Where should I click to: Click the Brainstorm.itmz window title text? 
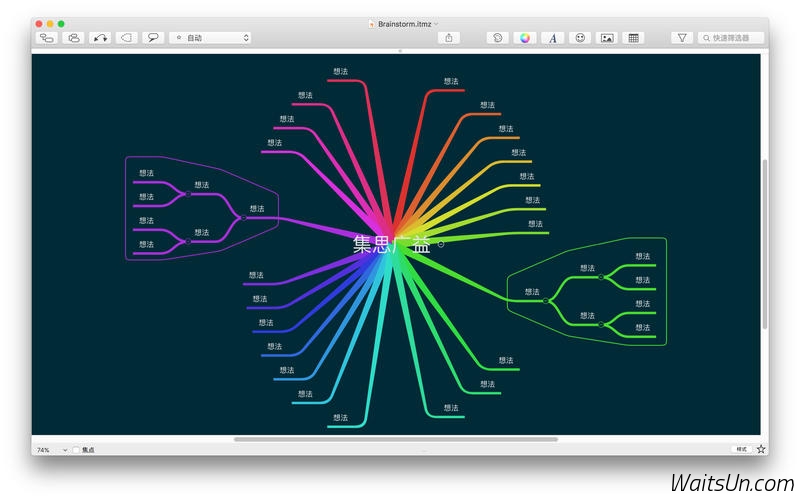pyautogui.click(x=405, y=24)
